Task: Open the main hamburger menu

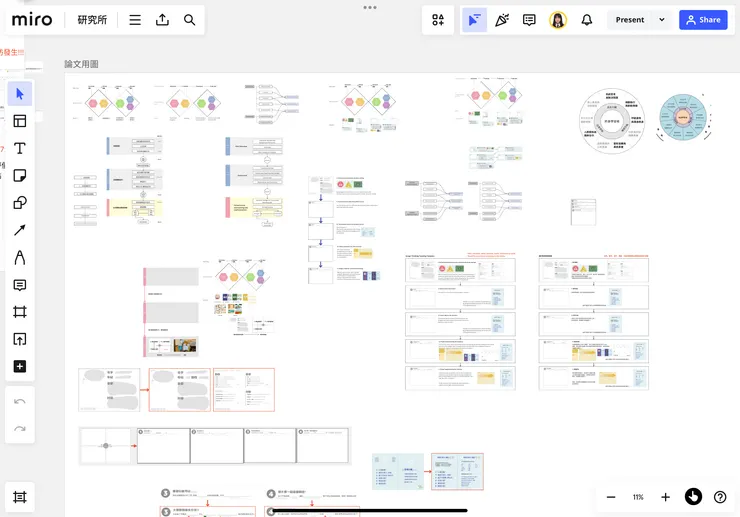Action: coord(135,20)
